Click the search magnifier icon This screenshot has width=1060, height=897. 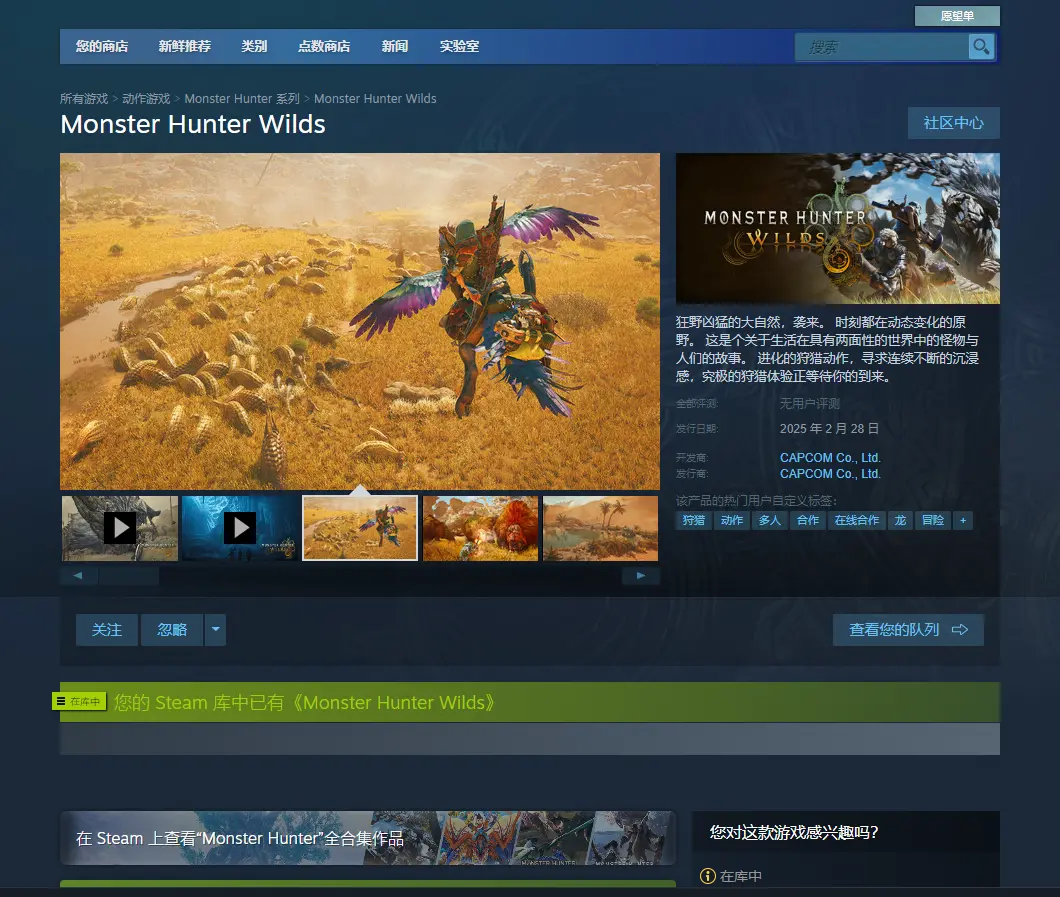tap(980, 47)
